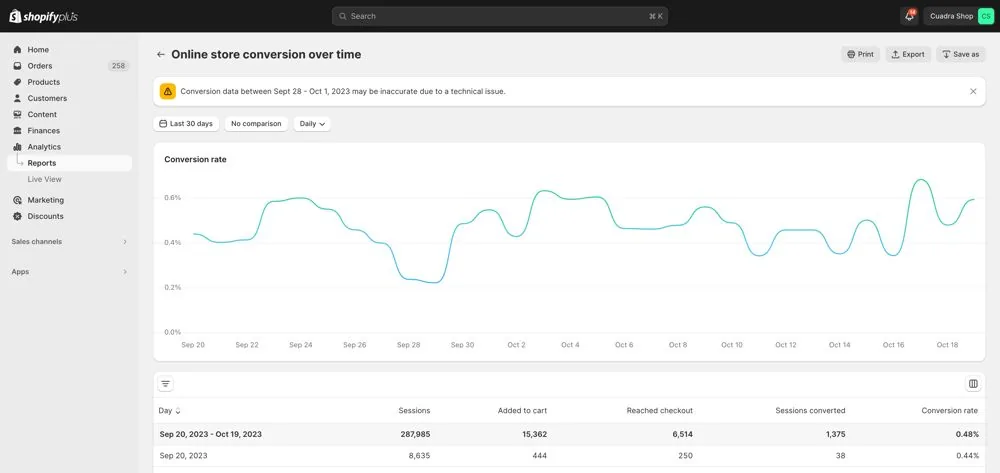Click the Marketing target icon
This screenshot has width=1000, height=473.
[x=17, y=200]
